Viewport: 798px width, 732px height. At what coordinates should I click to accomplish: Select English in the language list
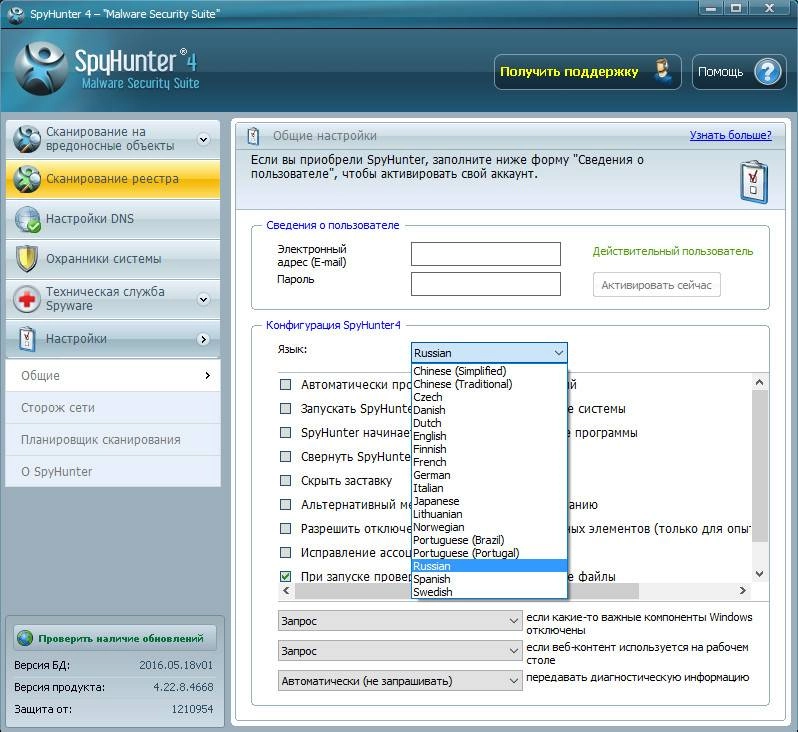pyautogui.click(x=489, y=436)
